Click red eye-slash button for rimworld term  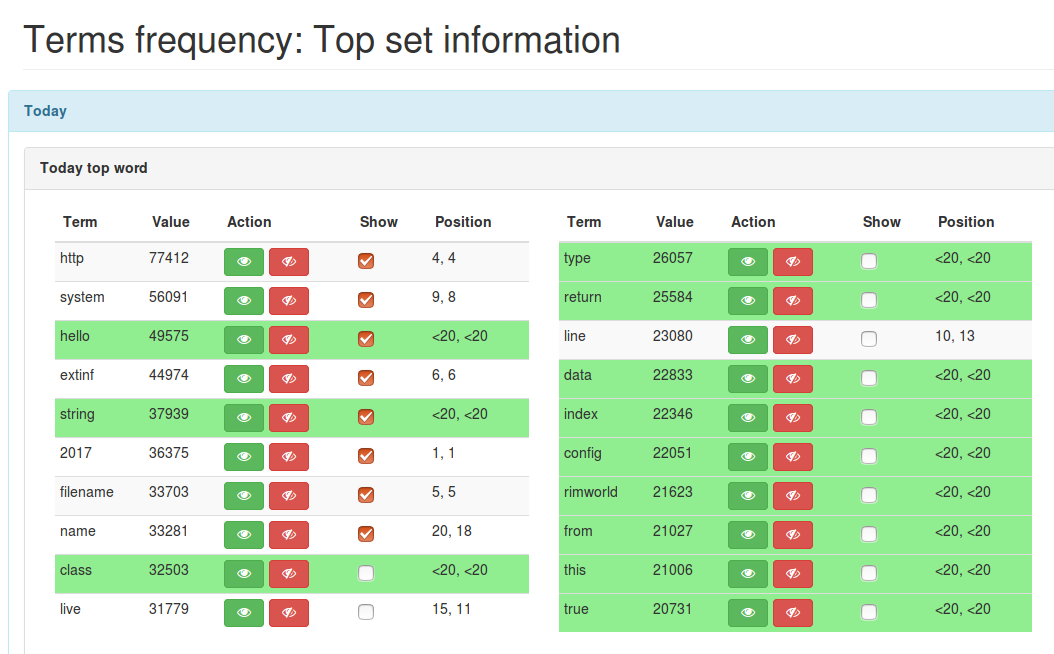[793, 496]
